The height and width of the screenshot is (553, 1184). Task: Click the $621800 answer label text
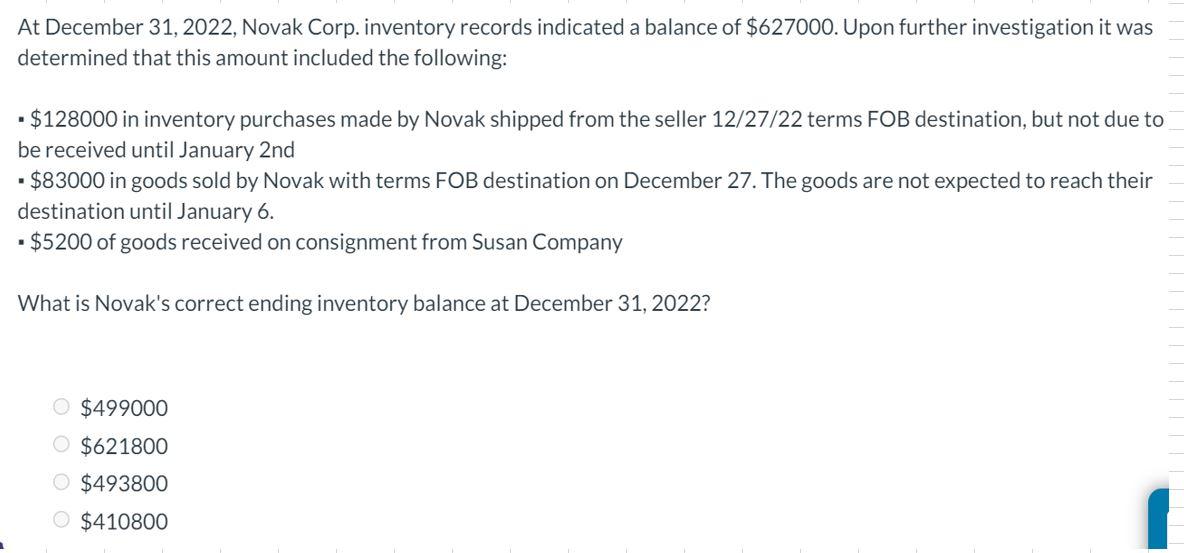point(124,446)
